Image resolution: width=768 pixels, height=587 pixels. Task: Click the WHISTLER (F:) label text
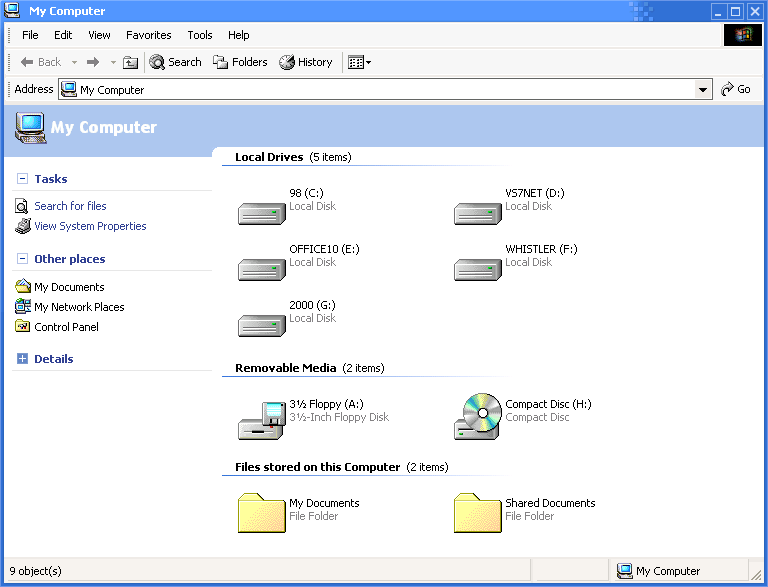[x=541, y=249]
